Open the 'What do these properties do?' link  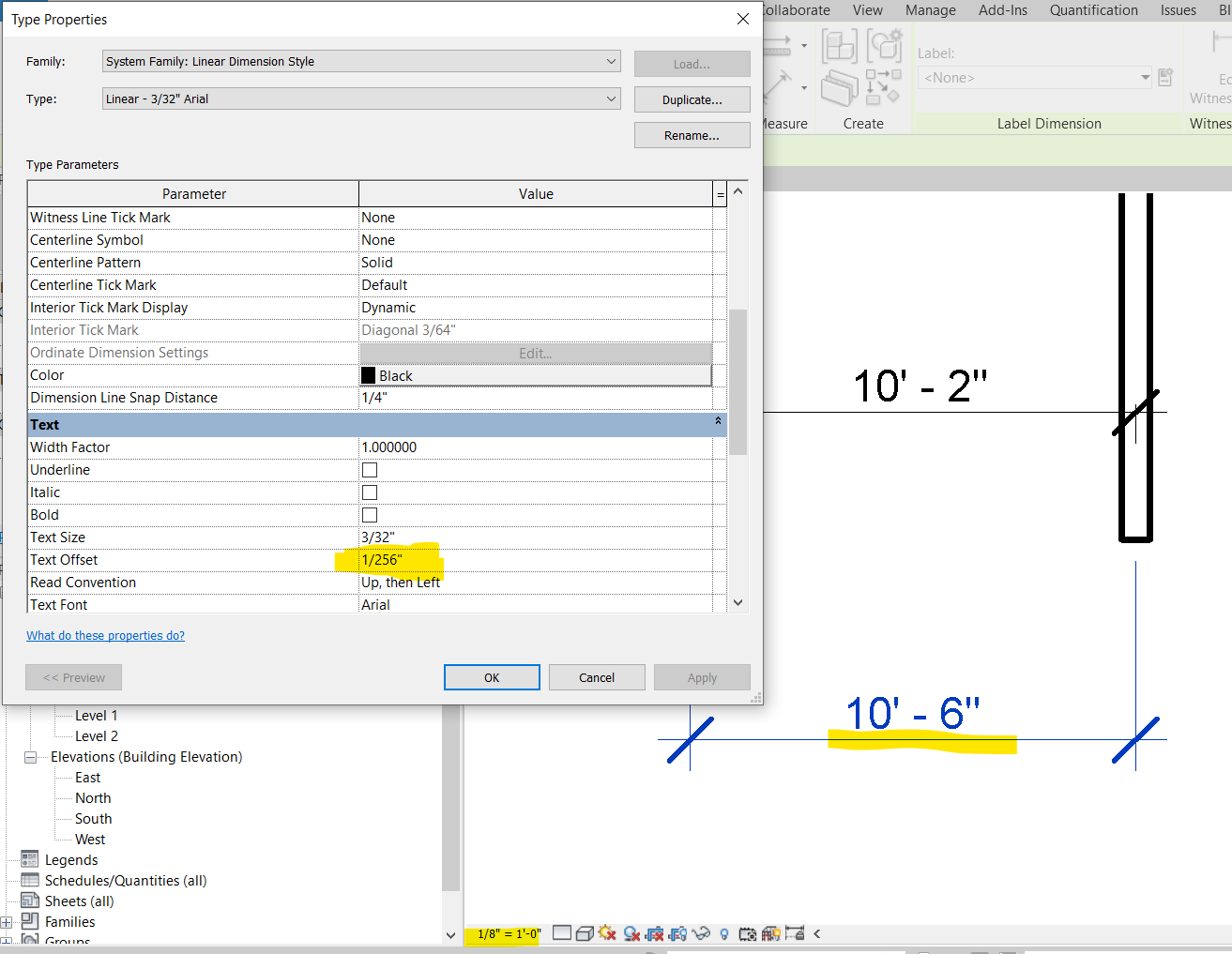(105, 635)
